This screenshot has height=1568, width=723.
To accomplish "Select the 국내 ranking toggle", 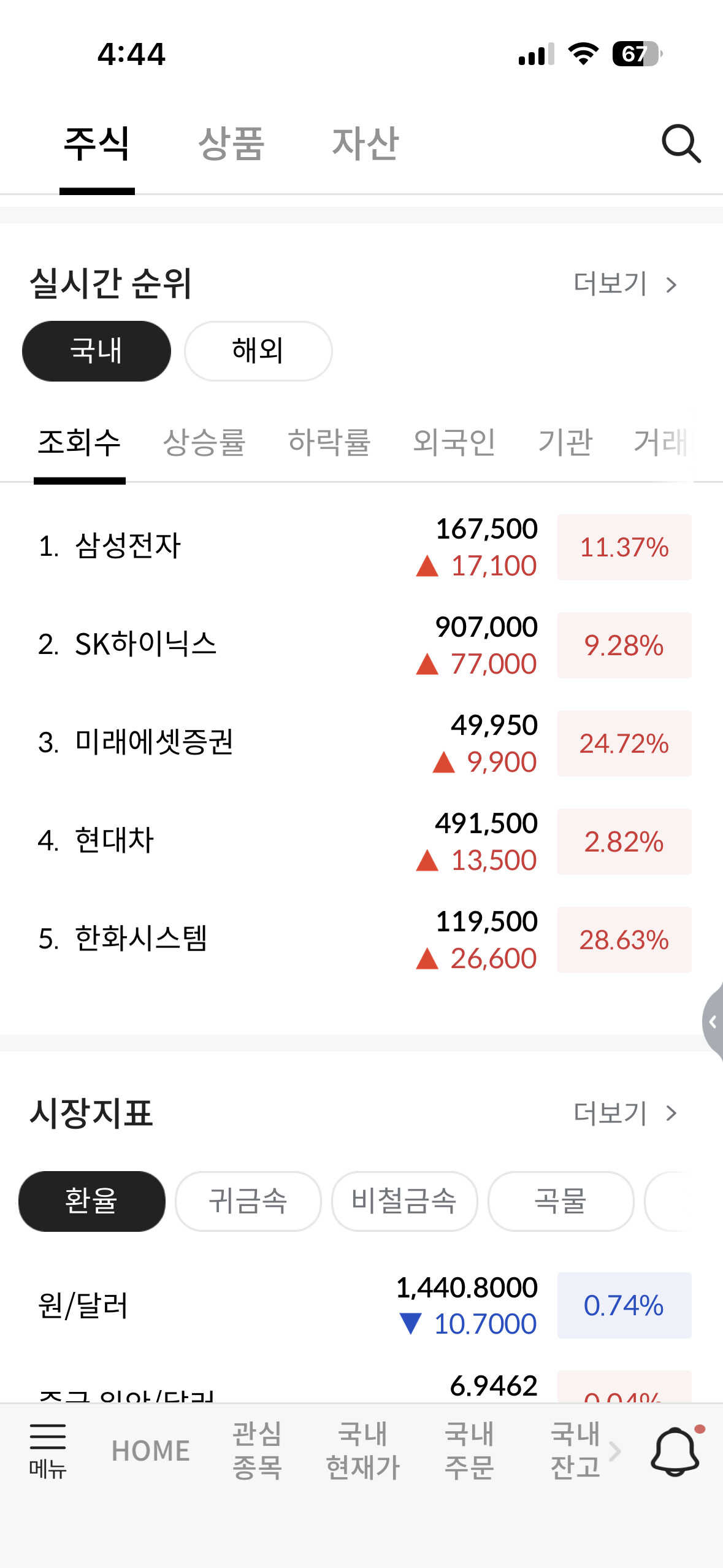I will (x=96, y=351).
